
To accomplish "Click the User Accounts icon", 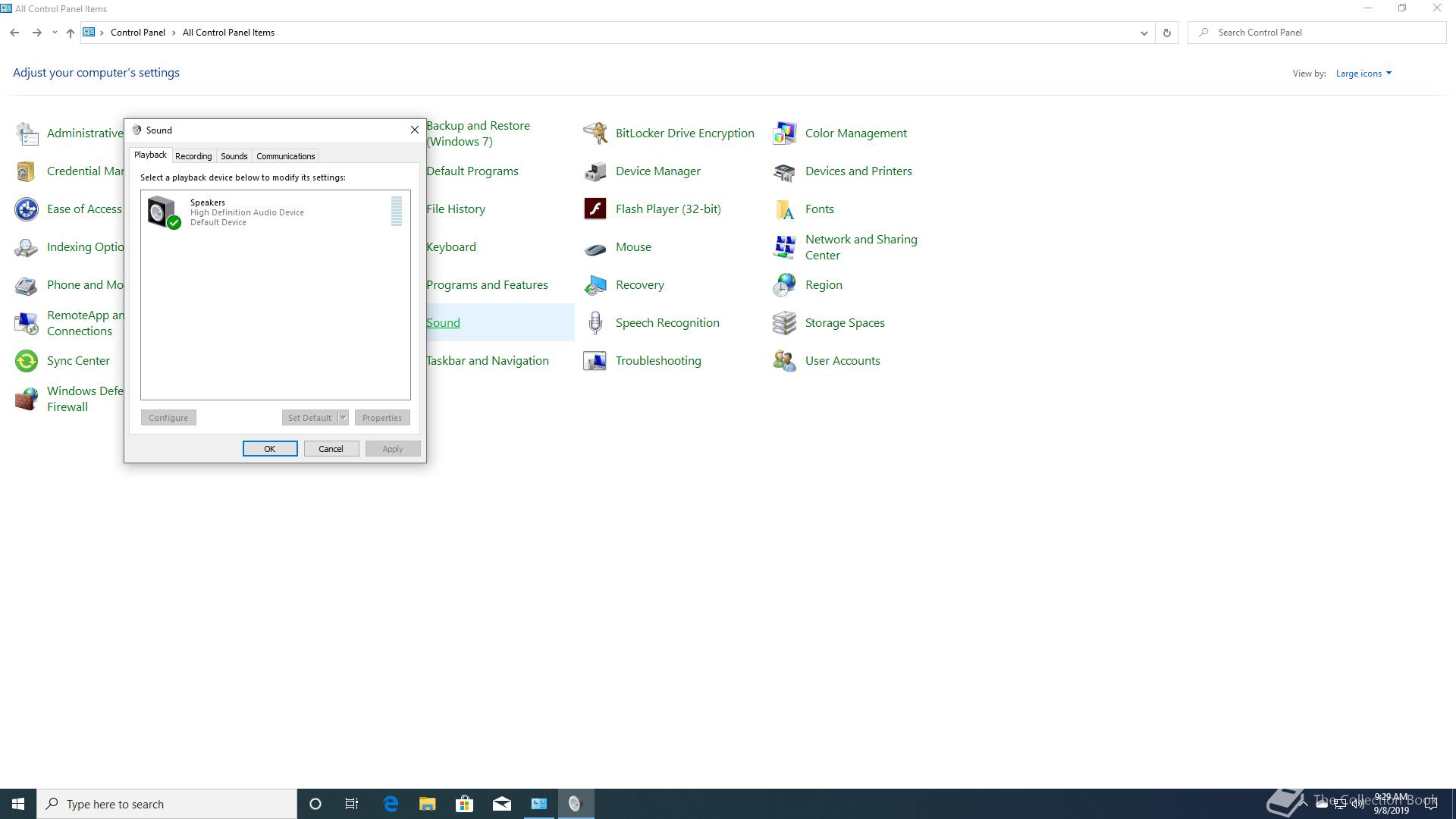I will pyautogui.click(x=784, y=361).
